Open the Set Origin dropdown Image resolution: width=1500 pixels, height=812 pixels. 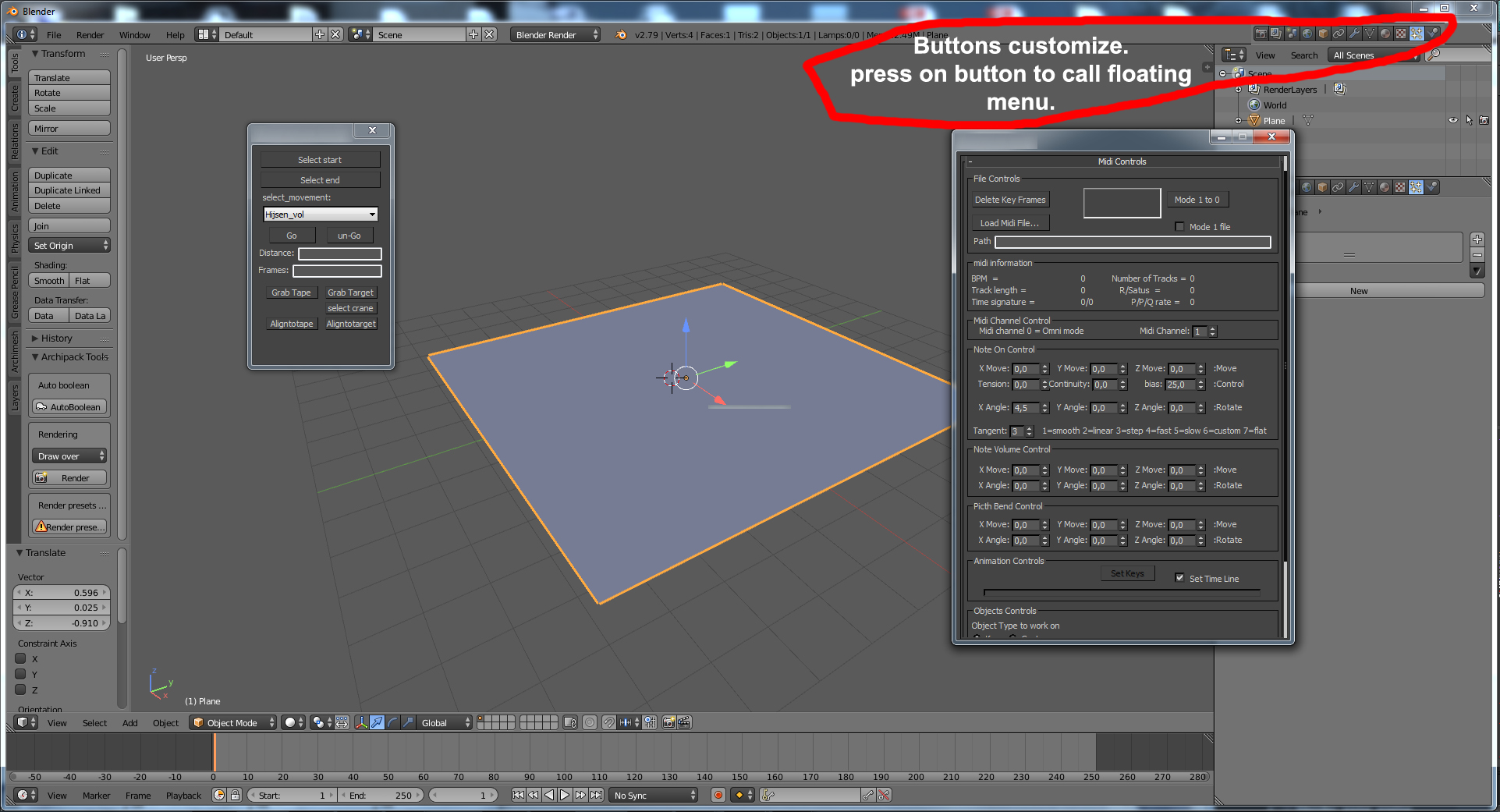click(69, 245)
